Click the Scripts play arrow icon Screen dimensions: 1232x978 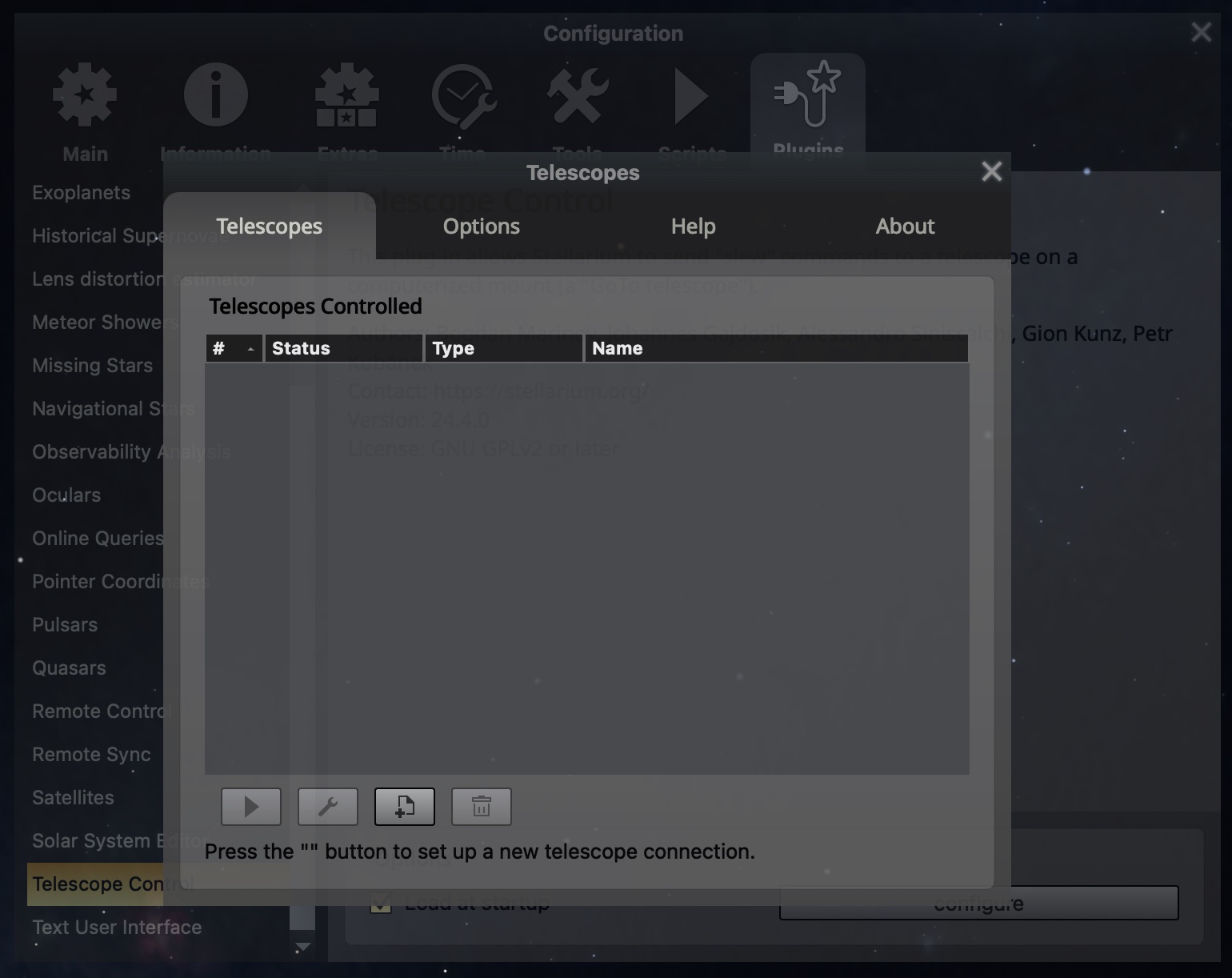[690, 96]
